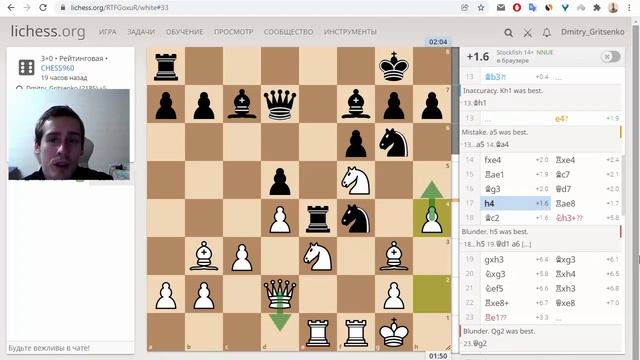Select black move 20 Rxh4
Screen dimensions: 640x360
click(587, 274)
